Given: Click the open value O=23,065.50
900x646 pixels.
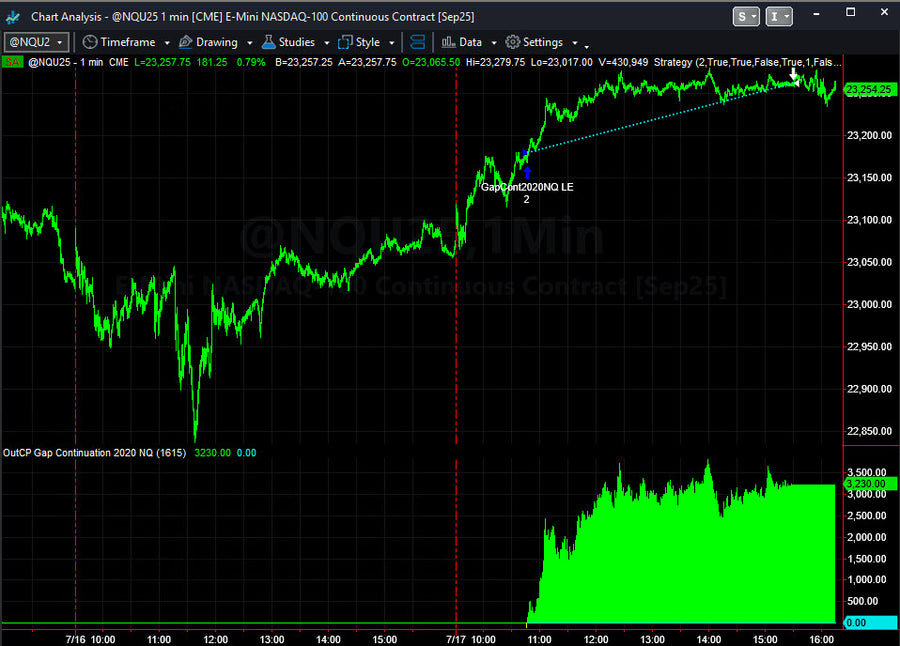Looking at the screenshot, I should tap(431, 62).
